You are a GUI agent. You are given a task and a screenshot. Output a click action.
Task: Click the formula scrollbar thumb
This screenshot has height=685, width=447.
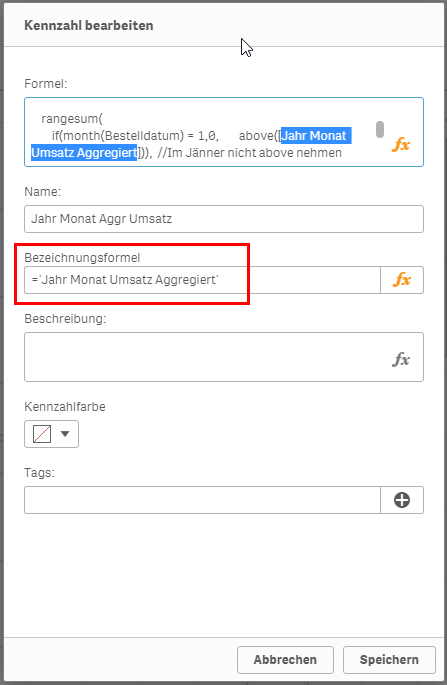[380, 129]
